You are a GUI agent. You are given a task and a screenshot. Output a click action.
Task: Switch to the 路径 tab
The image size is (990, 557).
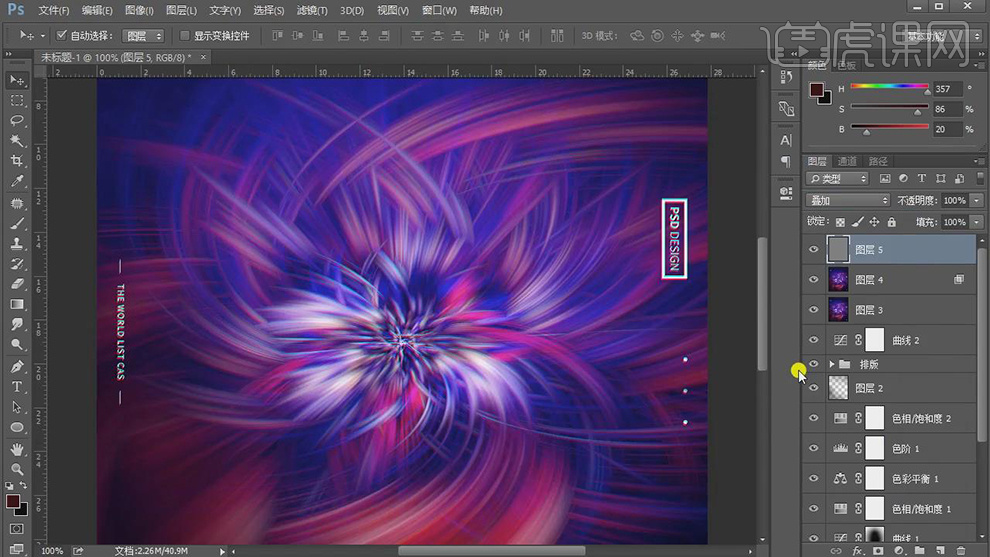(878, 161)
